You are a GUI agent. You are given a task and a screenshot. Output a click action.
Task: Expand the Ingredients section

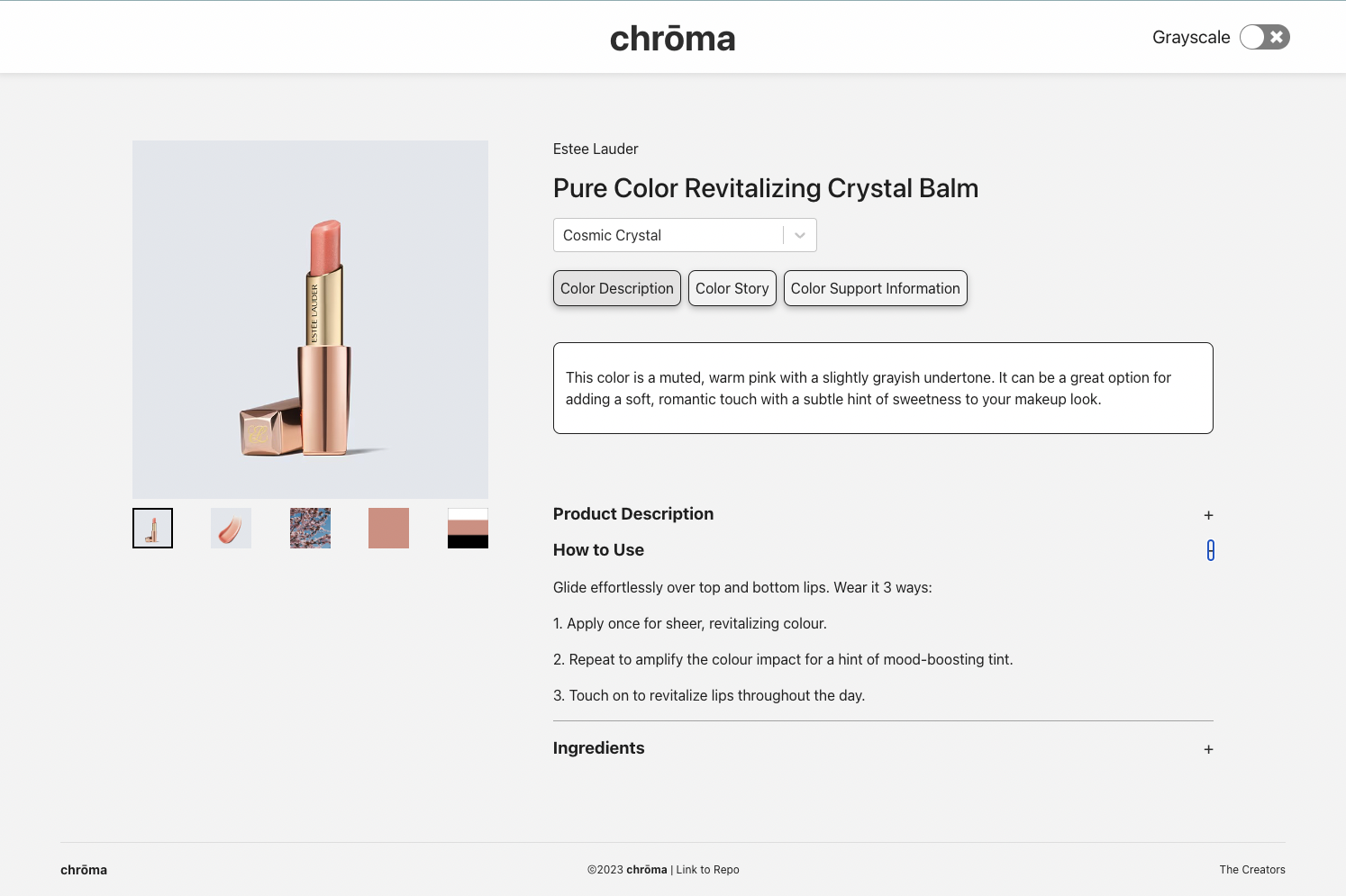[x=1208, y=748]
